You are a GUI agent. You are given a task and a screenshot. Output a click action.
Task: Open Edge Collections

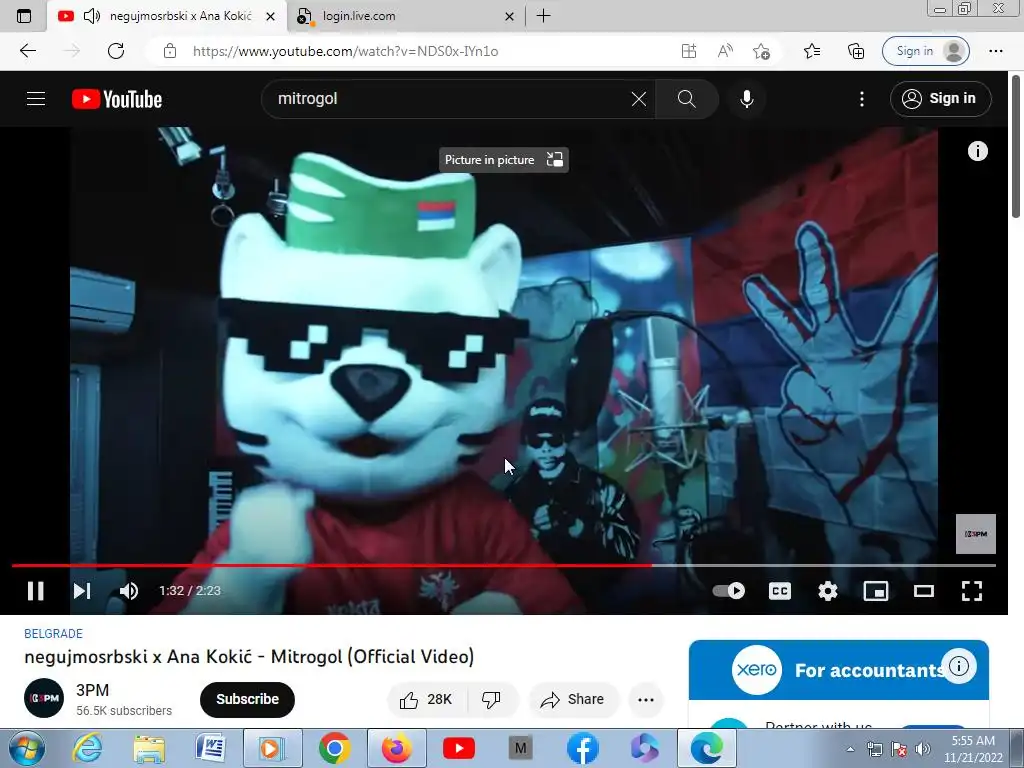pos(856,51)
